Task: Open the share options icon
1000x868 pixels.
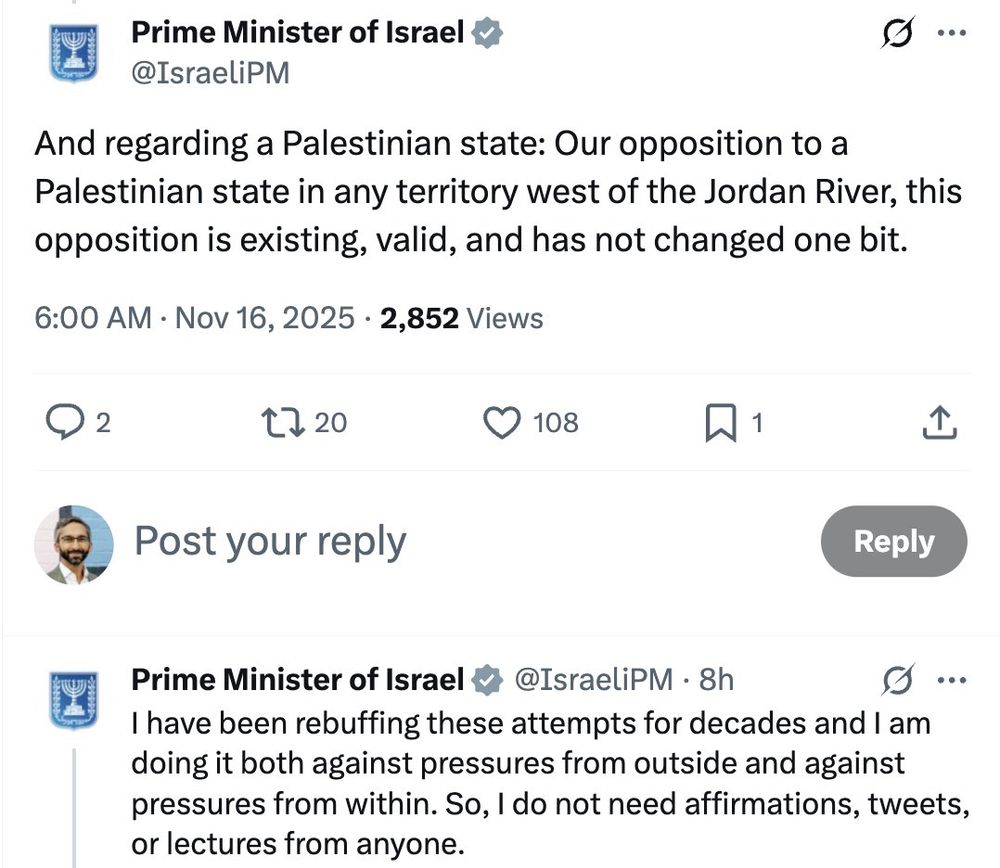Action: [939, 424]
